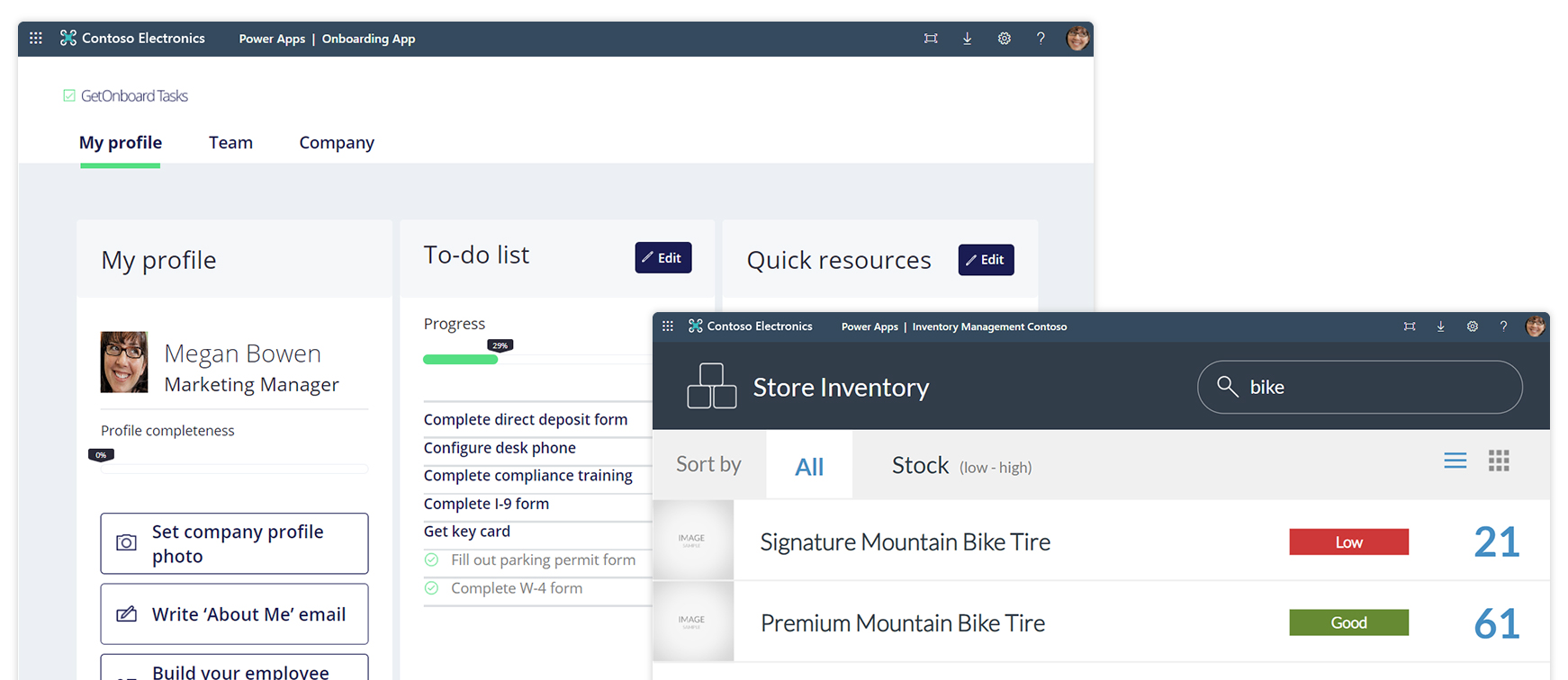Click fit-to-screen icon in Onboarding App header
Screen dimensions: 1568x680
(x=931, y=38)
